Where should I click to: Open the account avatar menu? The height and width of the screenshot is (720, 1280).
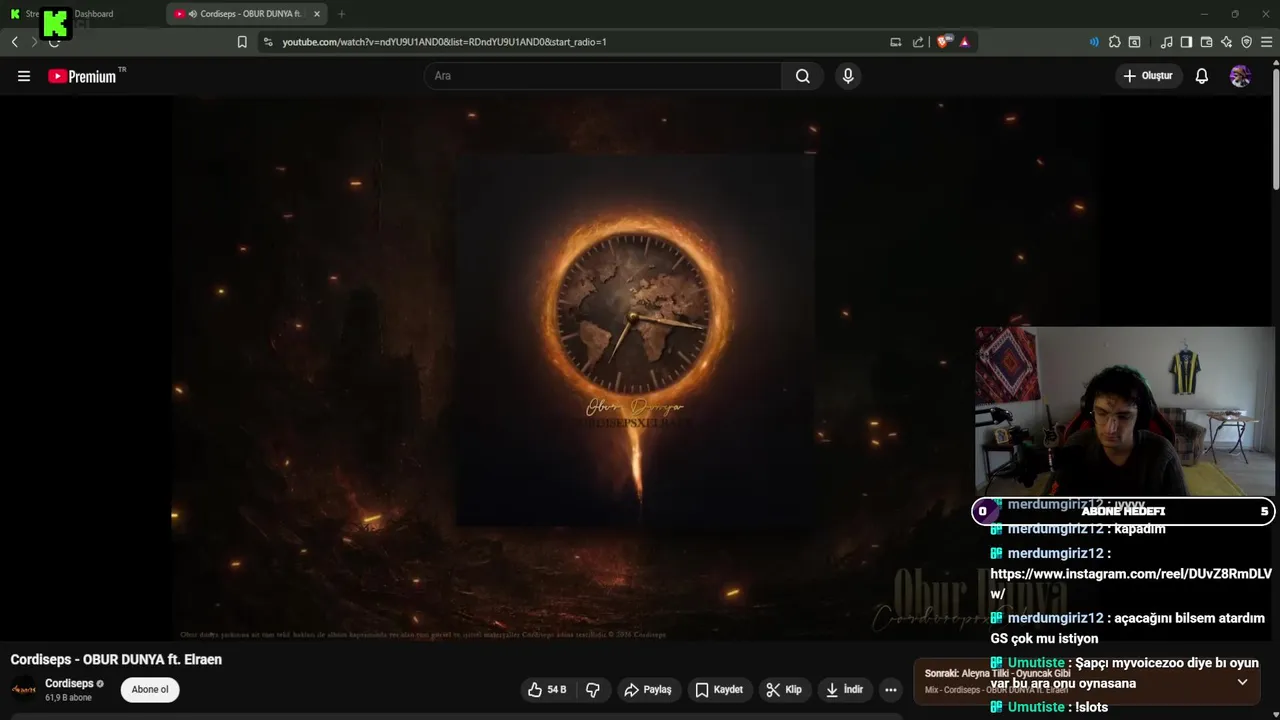tap(1240, 76)
